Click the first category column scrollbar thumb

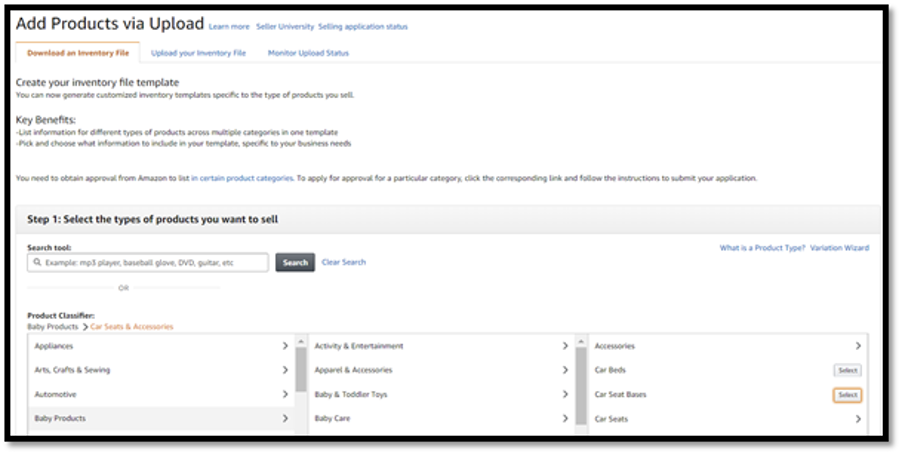(301, 369)
